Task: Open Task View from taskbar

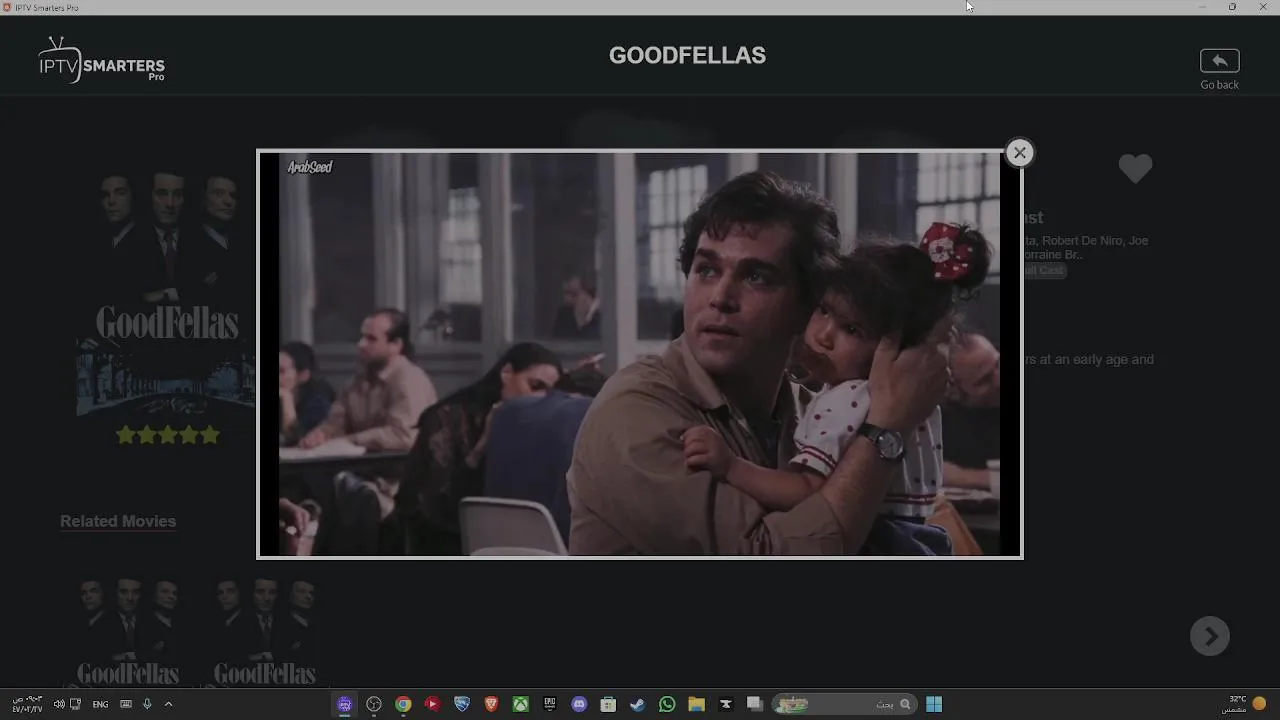Action: coord(755,704)
